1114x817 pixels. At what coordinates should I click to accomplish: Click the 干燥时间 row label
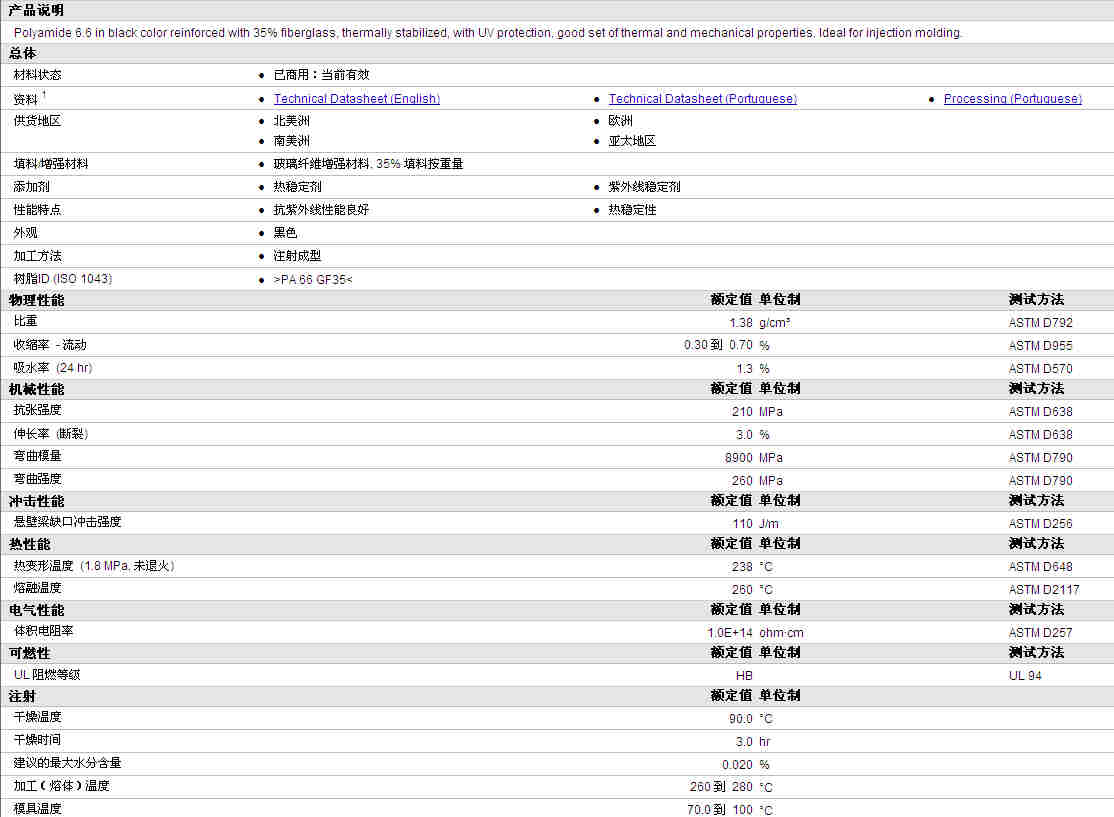[38, 740]
